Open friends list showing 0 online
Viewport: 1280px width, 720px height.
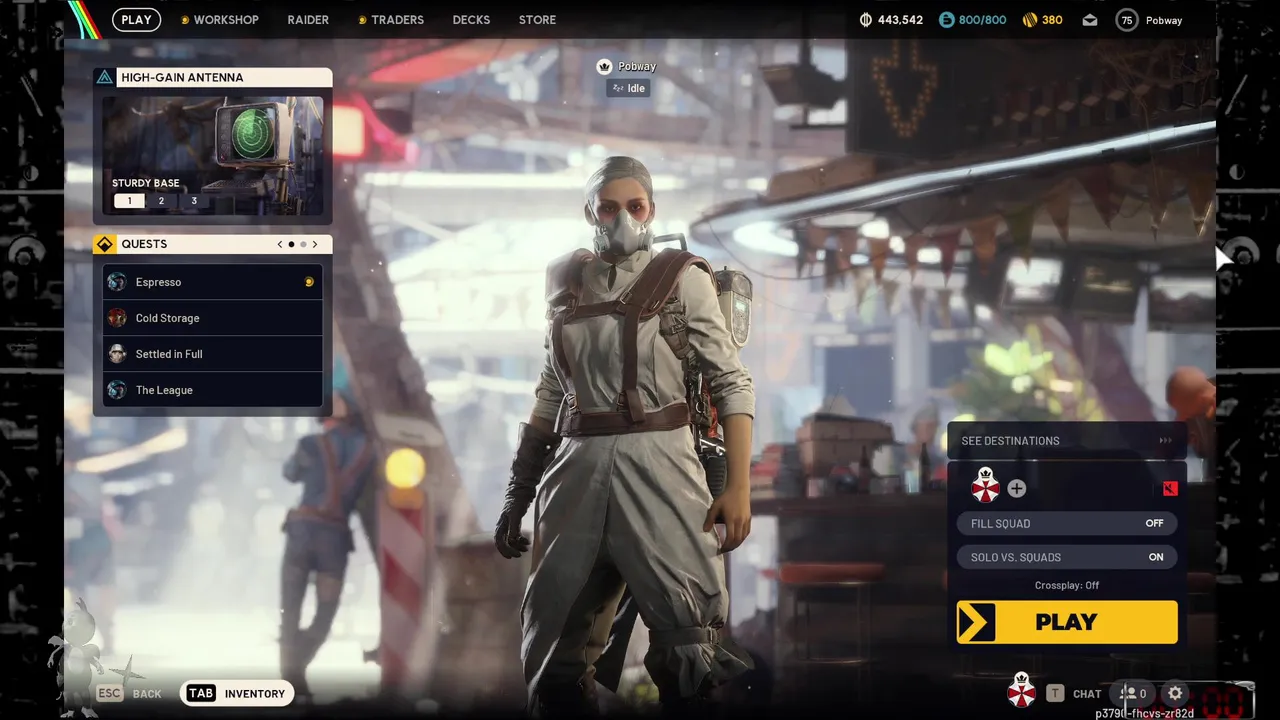click(1133, 693)
